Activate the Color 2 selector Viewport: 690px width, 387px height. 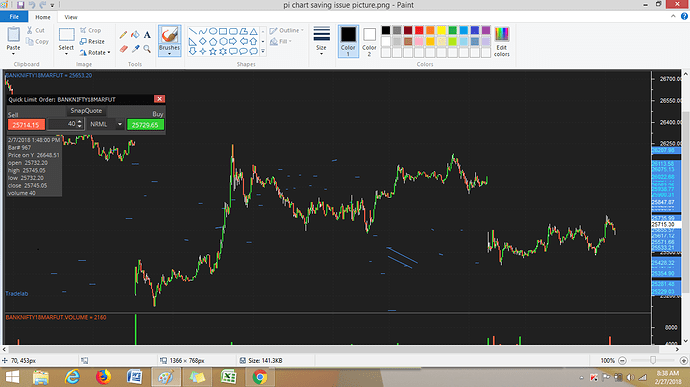tap(369, 41)
